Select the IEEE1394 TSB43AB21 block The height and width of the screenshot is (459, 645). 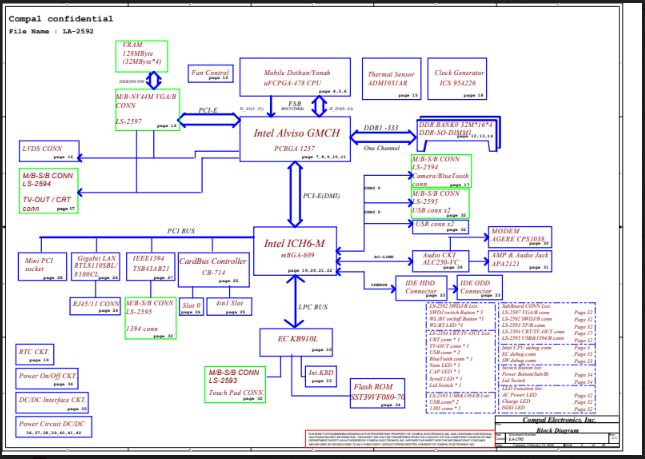[151, 267]
